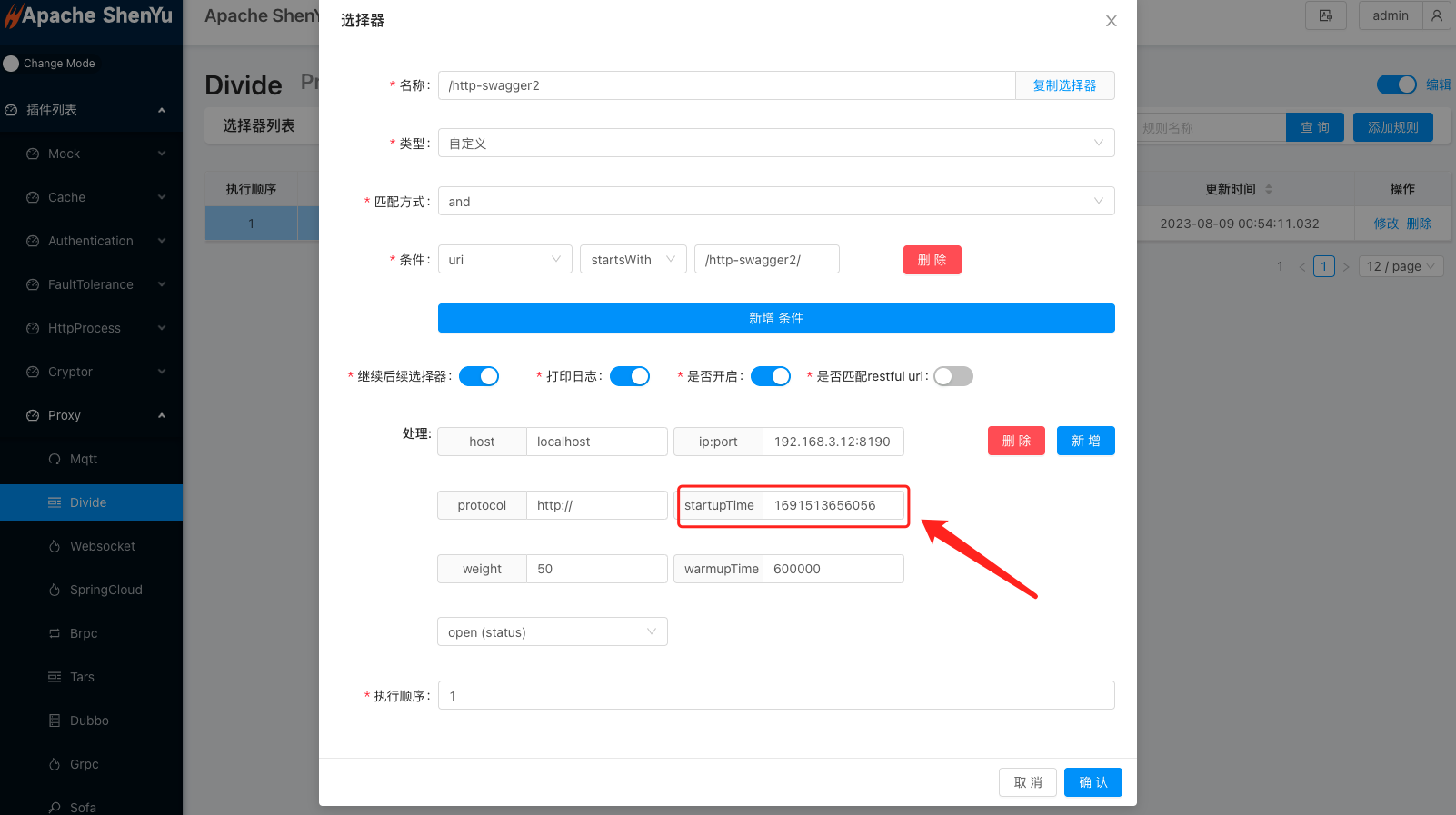1456x815 pixels.
Task: Enable the match restful uri switch
Action: coord(952,376)
